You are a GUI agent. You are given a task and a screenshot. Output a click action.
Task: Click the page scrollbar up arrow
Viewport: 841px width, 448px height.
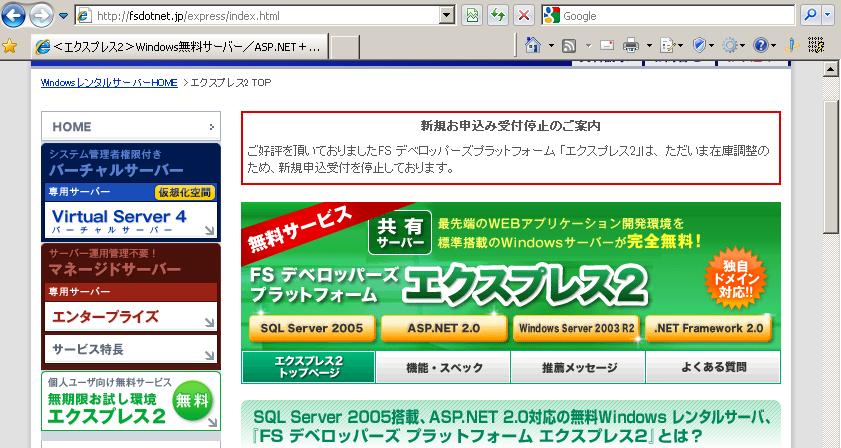click(x=831, y=69)
